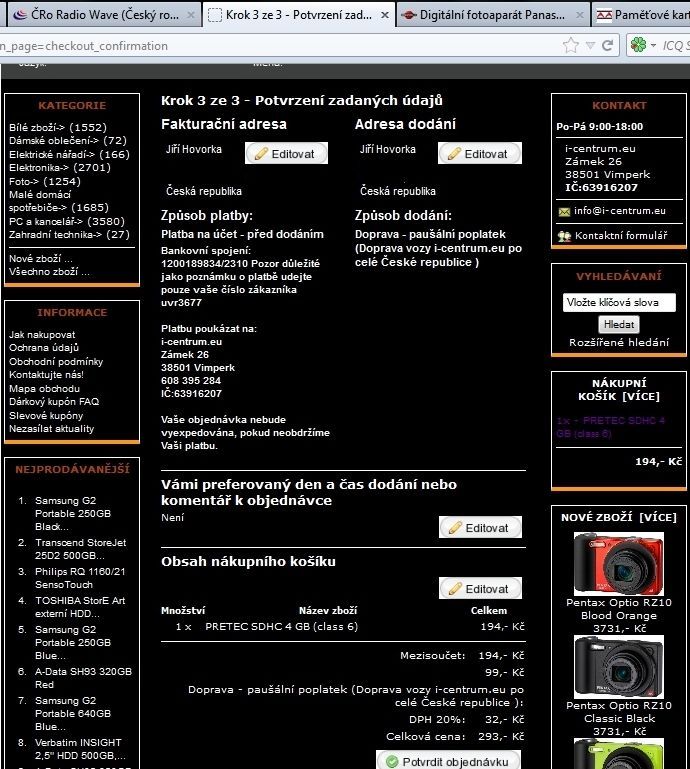Screen dimensions: 690x769
Task: Open the Ochrana údajů page
Action: 44,348
